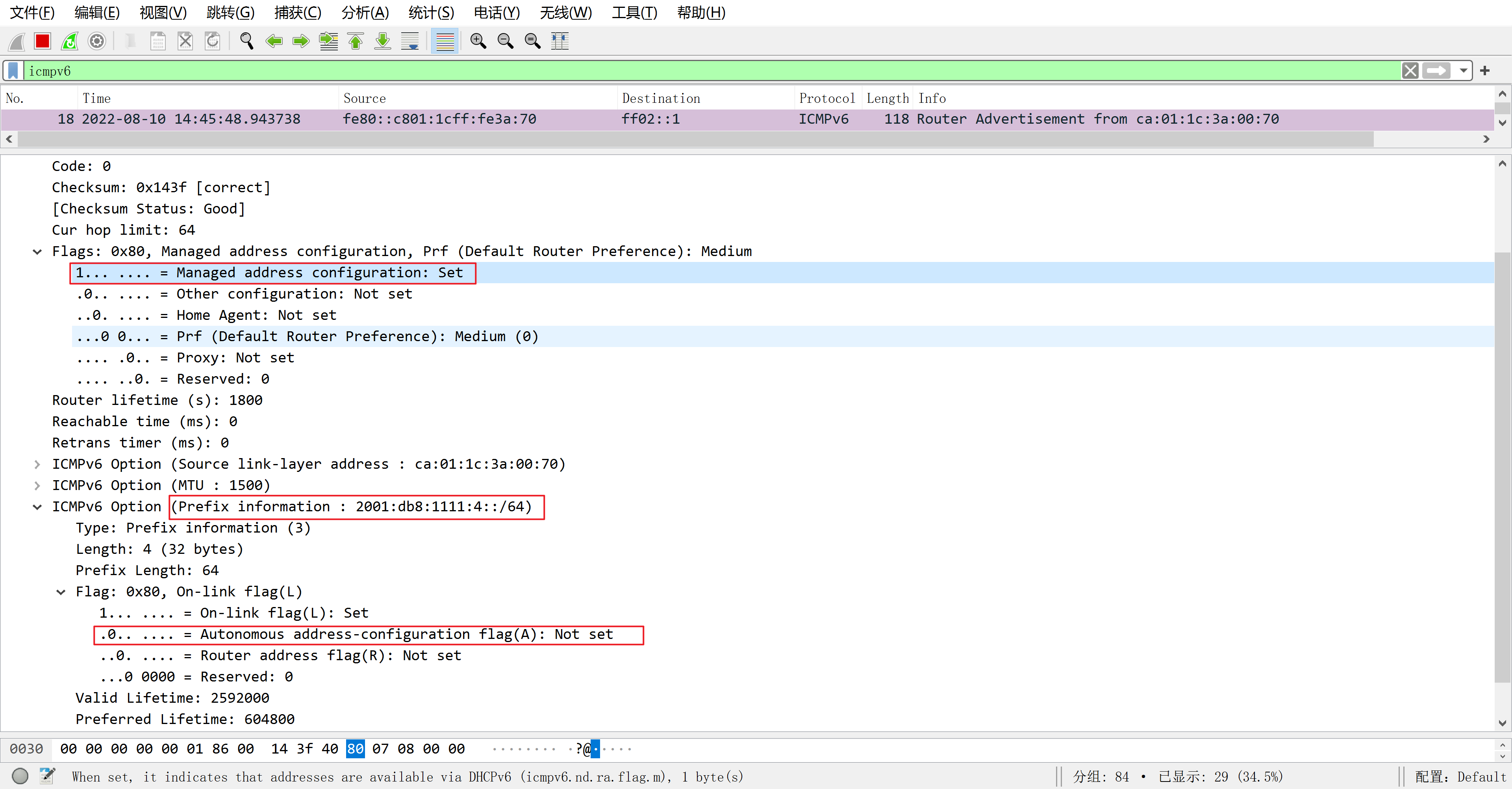Viewport: 1512px width, 789px height.
Task: Open the 统计(S) menu
Action: click(431, 12)
